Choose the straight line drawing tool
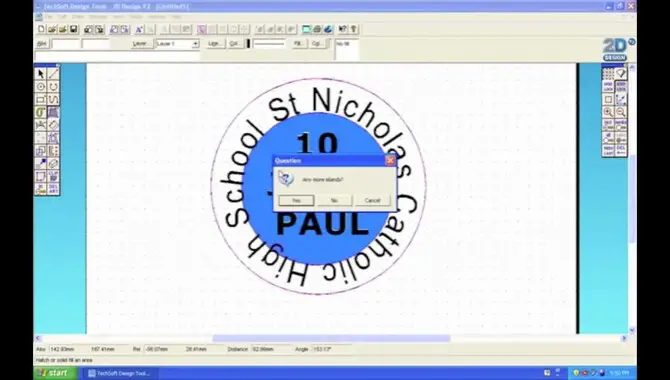670x380 pixels. [53, 74]
